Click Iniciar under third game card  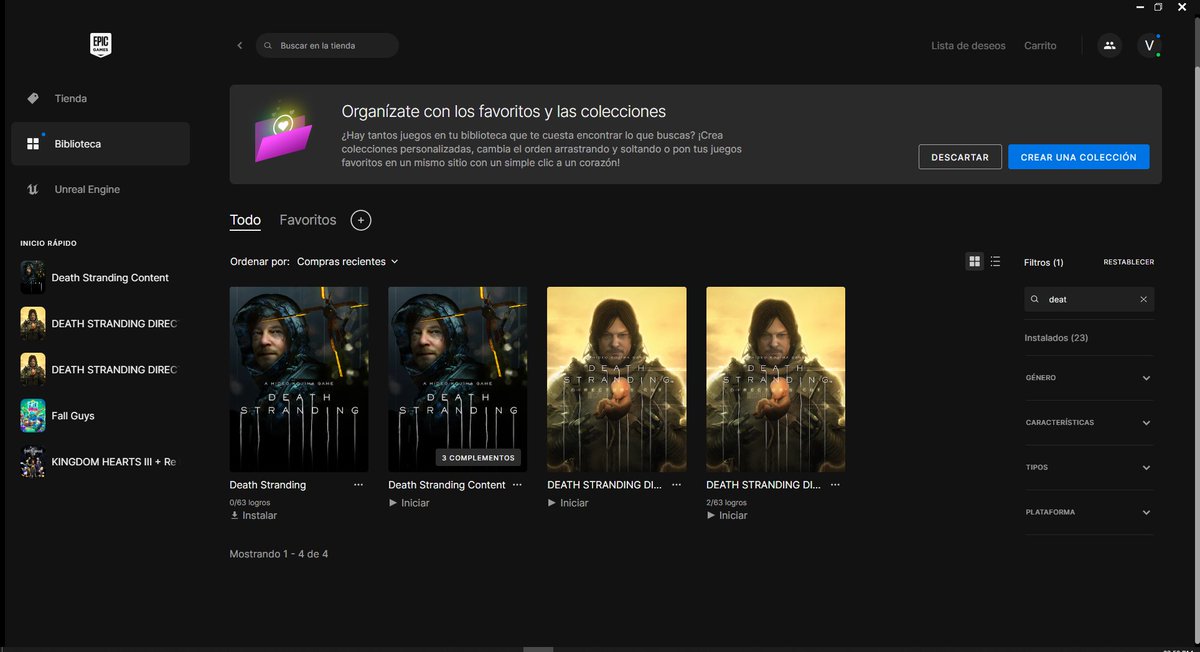click(x=568, y=503)
